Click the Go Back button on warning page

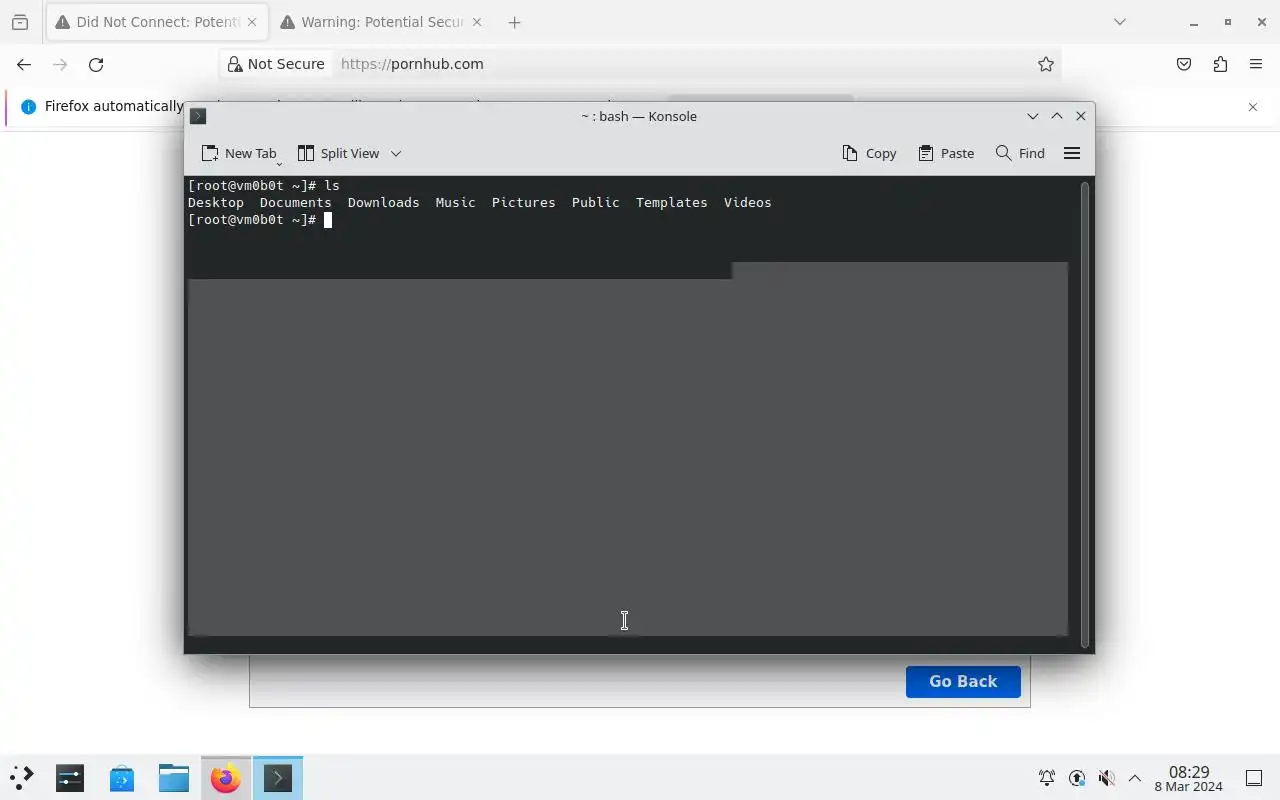click(963, 681)
